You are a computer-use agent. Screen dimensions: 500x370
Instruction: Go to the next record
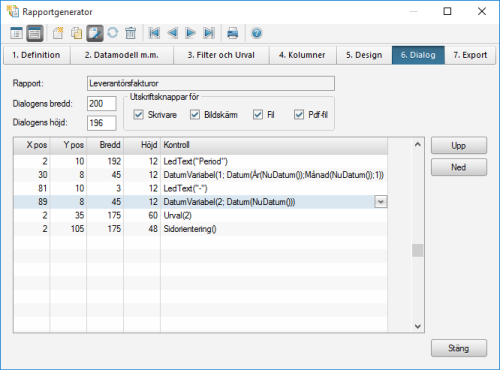[190, 33]
